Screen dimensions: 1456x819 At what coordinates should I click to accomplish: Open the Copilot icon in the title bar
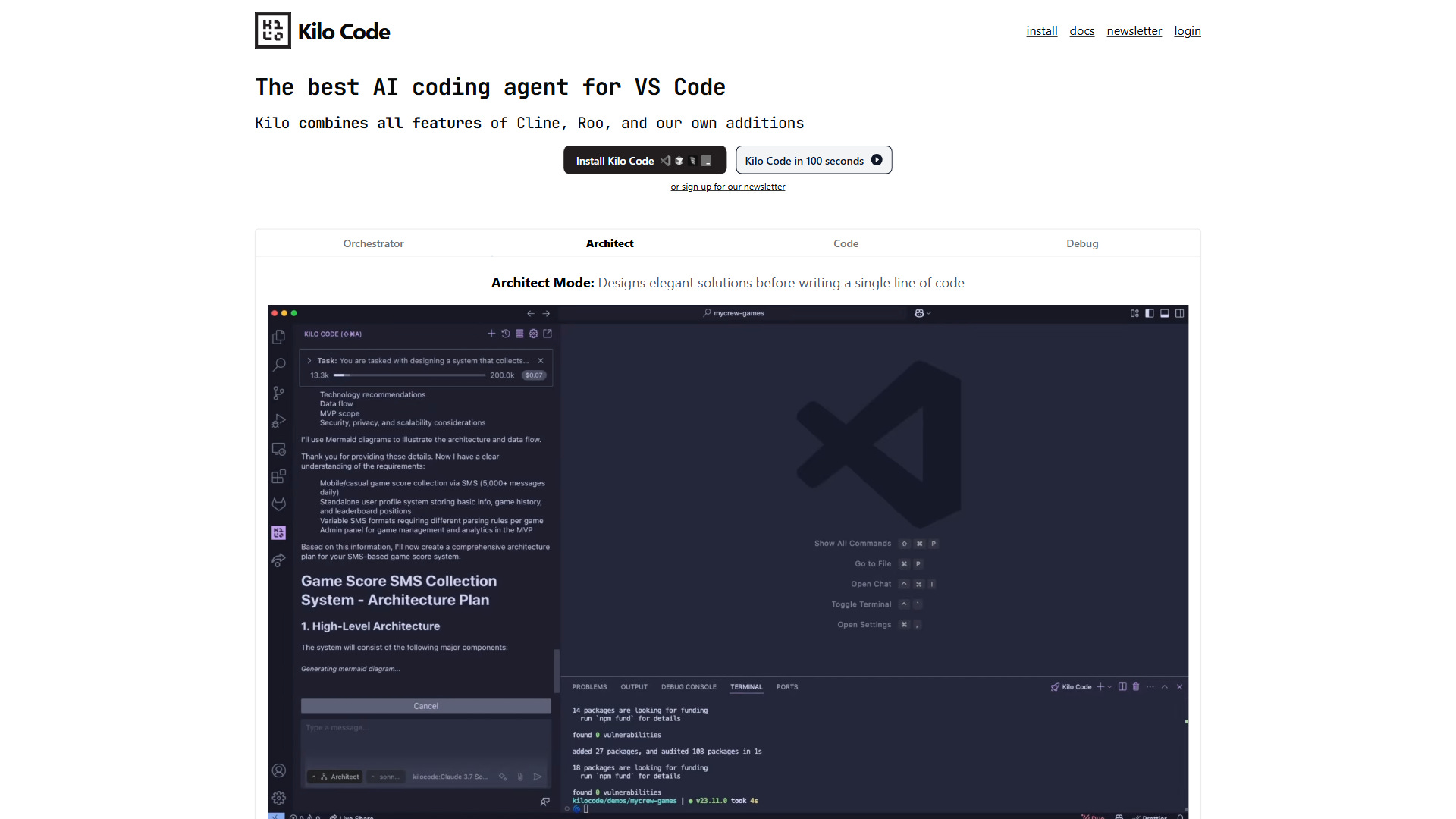point(919,313)
